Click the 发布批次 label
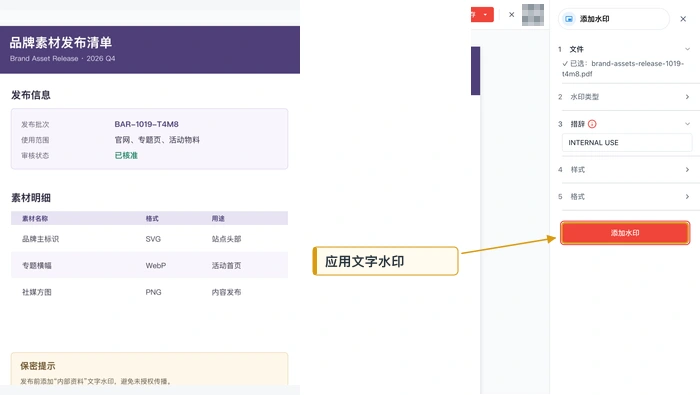This screenshot has width=700, height=395. [35, 124]
